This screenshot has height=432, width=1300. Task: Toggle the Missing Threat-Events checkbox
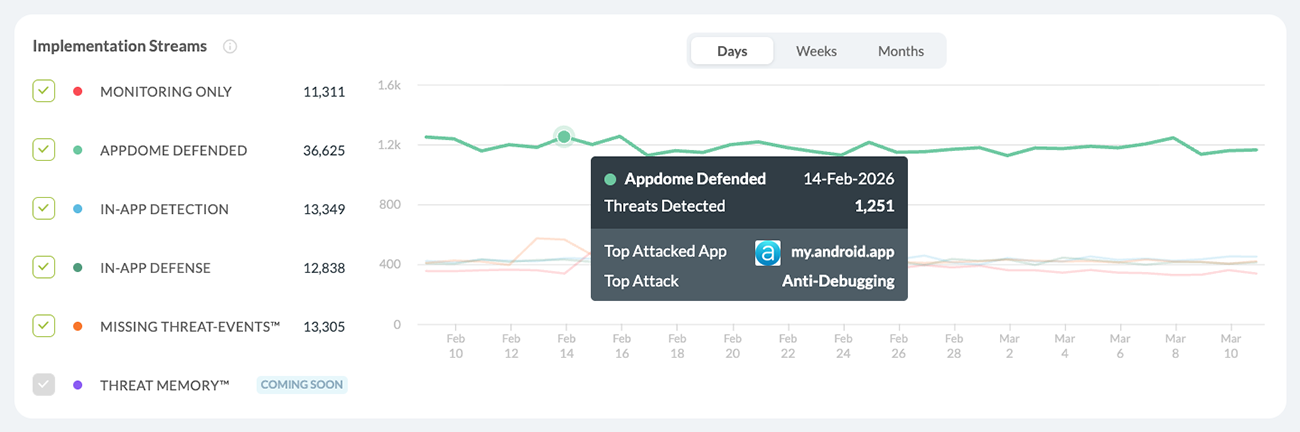coord(44,326)
